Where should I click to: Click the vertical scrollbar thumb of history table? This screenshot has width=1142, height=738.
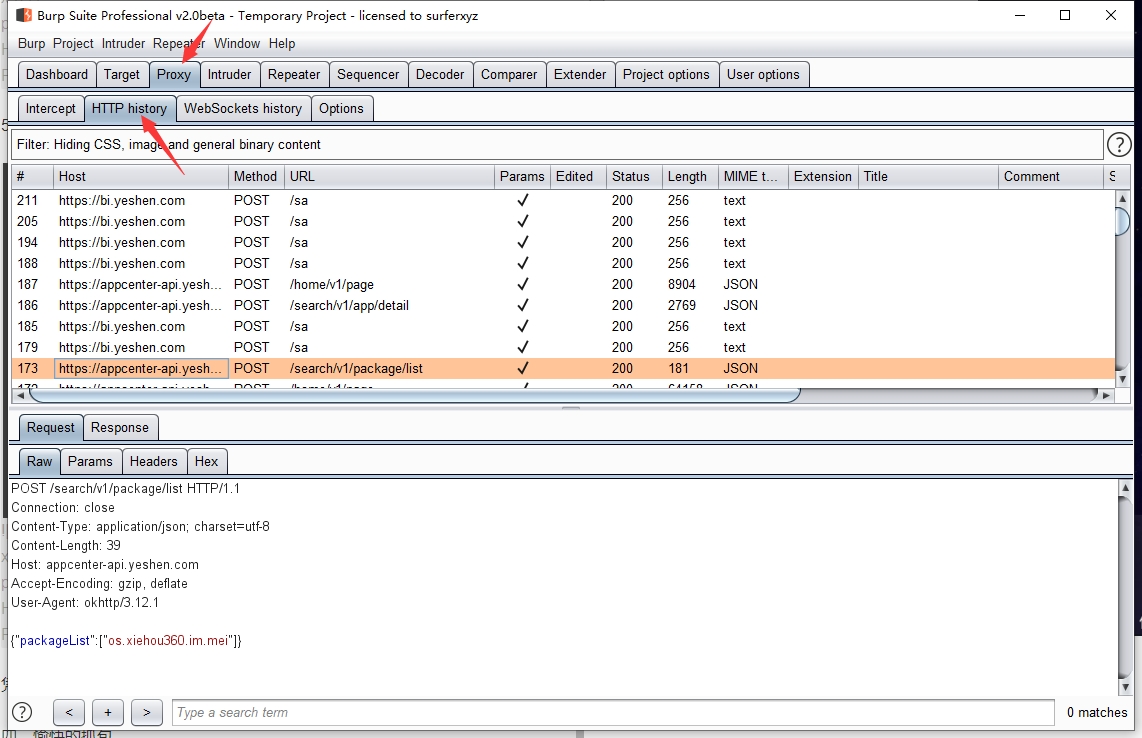click(x=1122, y=221)
